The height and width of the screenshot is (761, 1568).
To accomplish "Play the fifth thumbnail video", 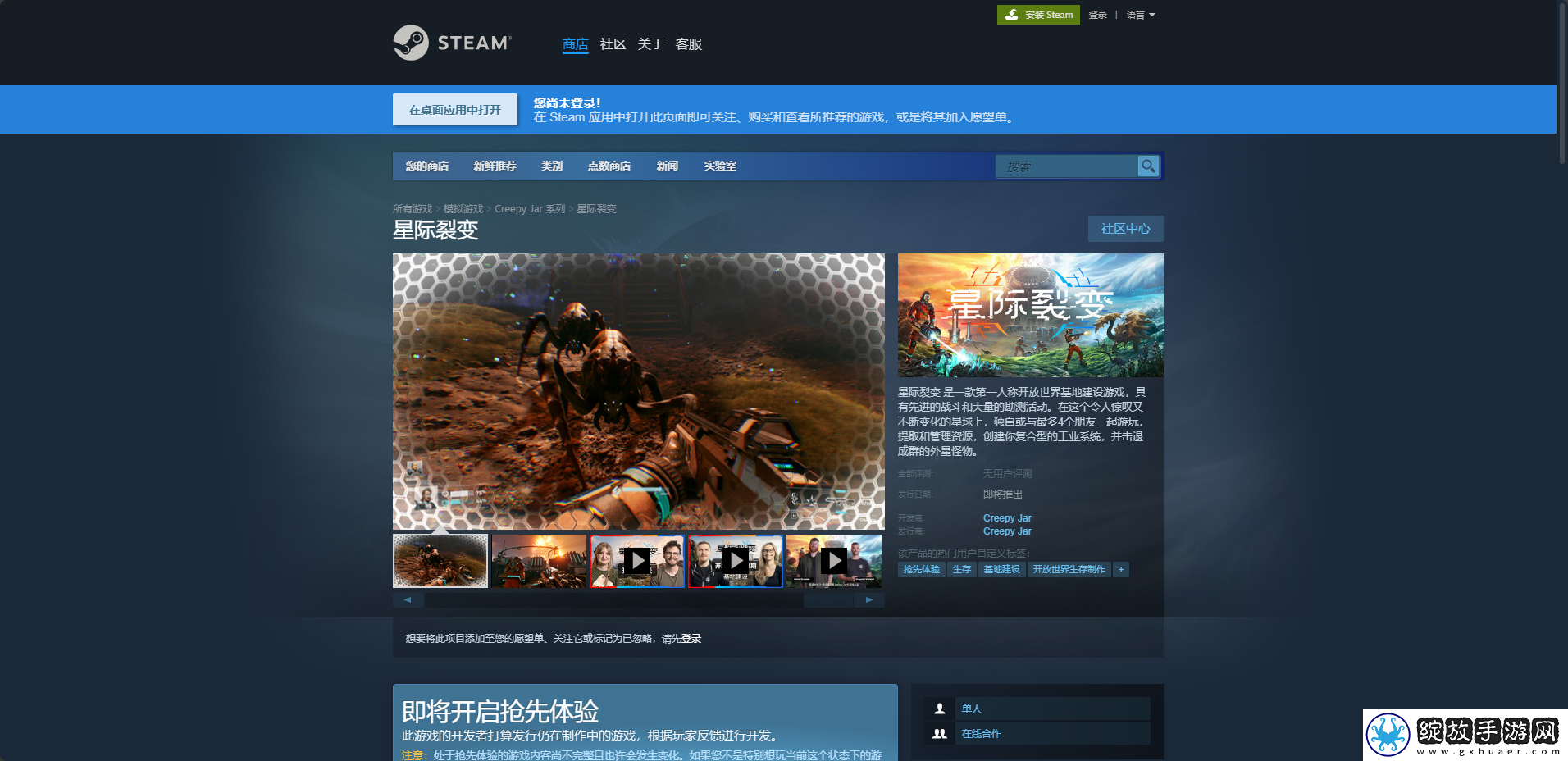I will 834,562.
